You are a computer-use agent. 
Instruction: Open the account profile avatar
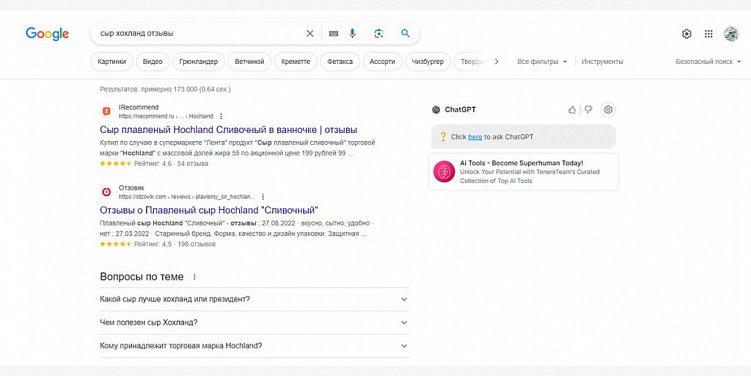pyautogui.click(x=731, y=34)
